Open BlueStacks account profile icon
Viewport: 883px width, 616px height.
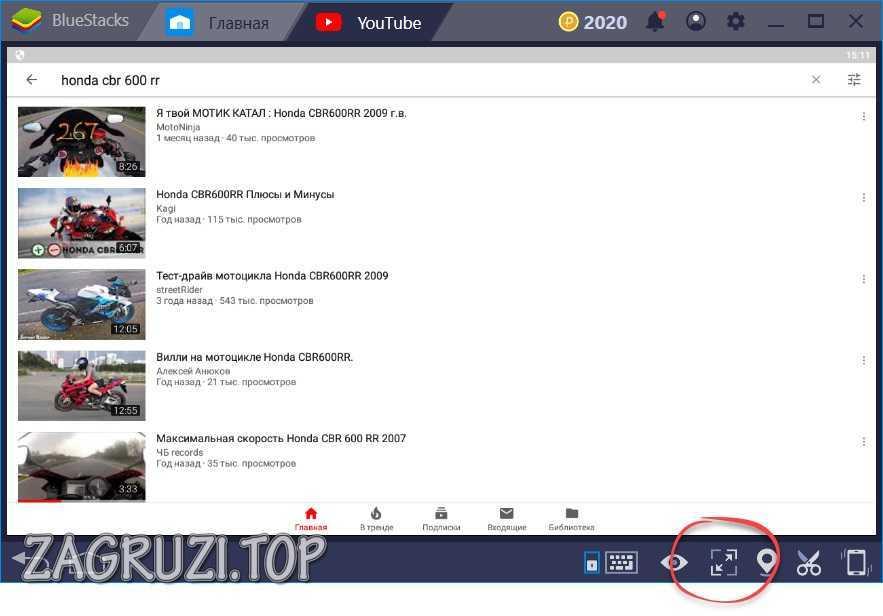696,21
